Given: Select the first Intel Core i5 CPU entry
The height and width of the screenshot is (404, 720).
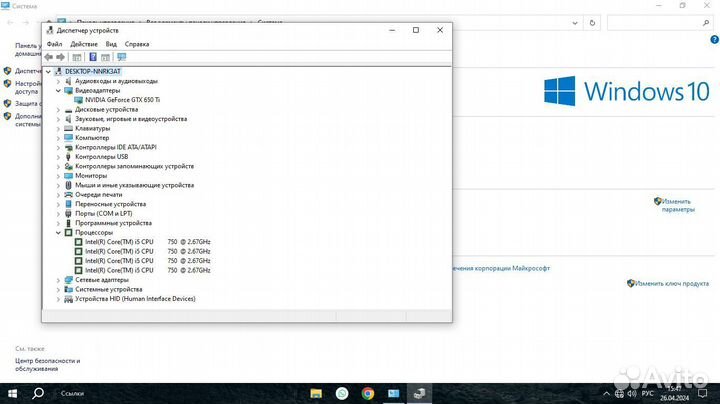Looking at the screenshot, I should pos(119,242).
